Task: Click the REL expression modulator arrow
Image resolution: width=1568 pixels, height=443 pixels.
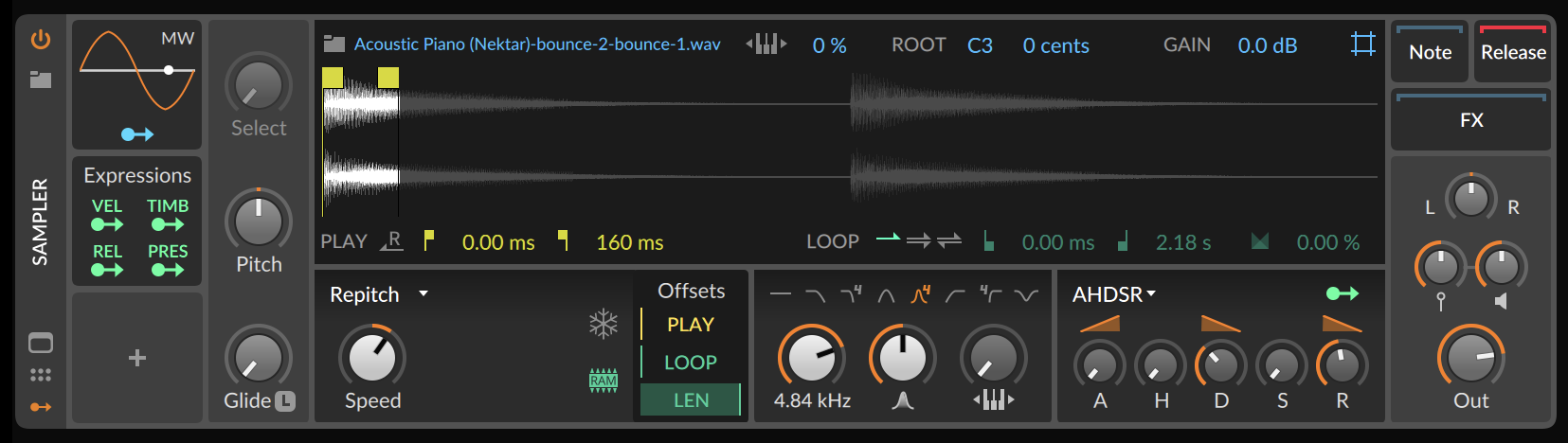Action: point(107,270)
